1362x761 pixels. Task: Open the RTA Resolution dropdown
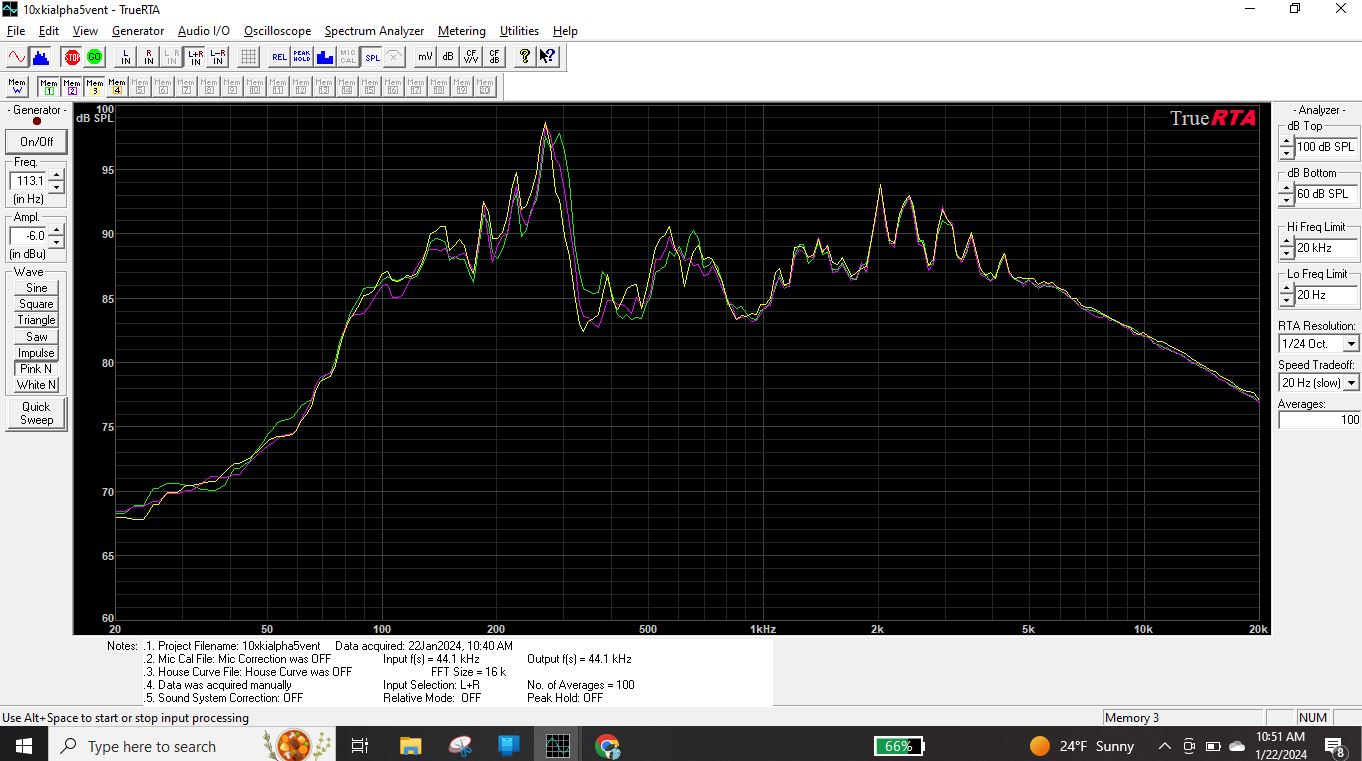[x=1351, y=344]
